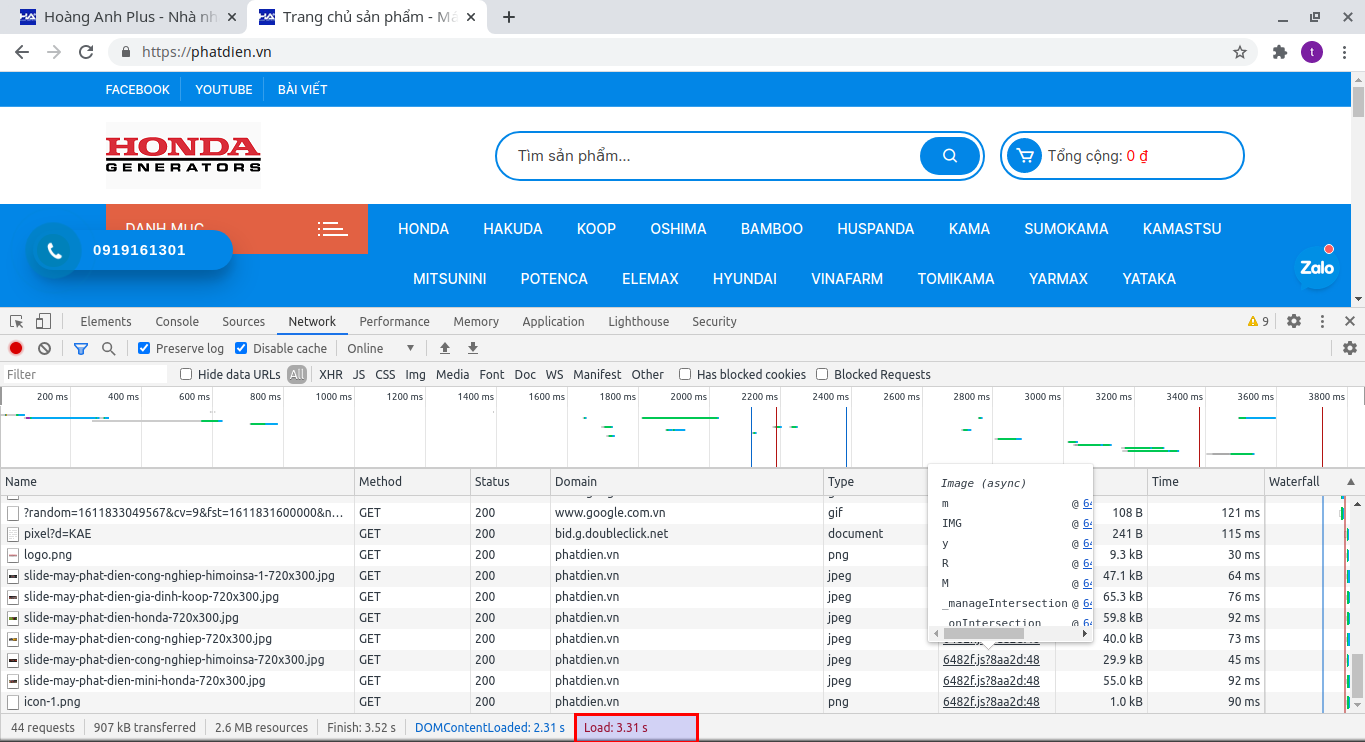Open the Sources tab
This screenshot has height=742, width=1365.
coord(244,321)
